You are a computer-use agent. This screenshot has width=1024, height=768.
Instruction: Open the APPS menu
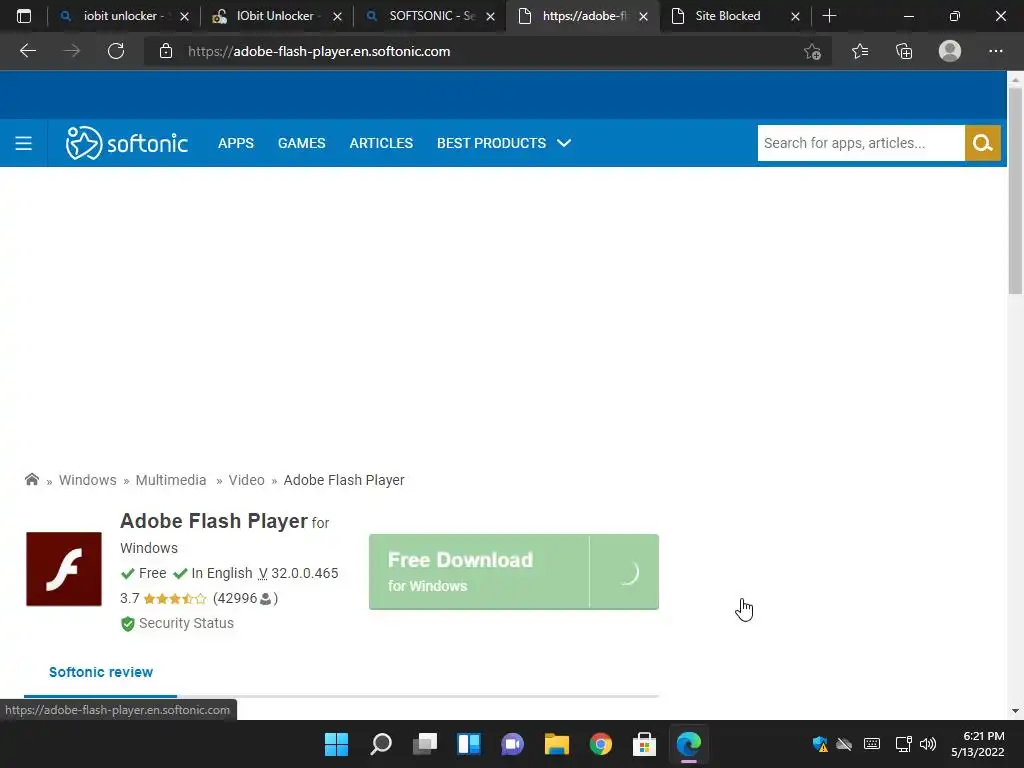pyautogui.click(x=236, y=143)
